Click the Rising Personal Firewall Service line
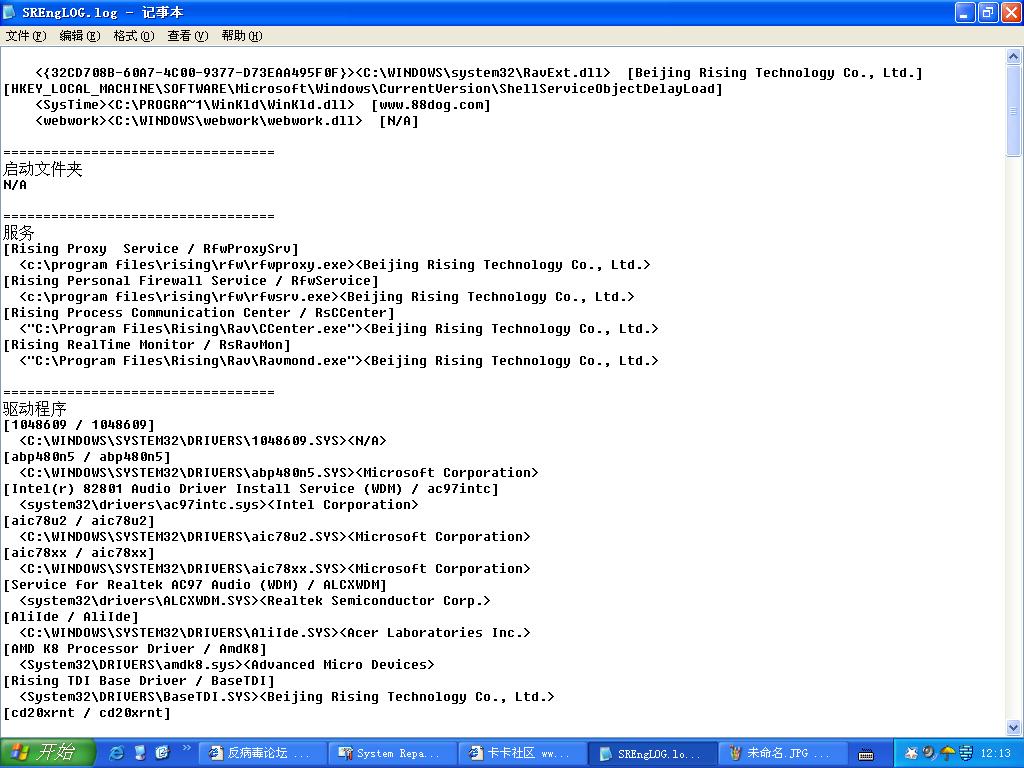This screenshot has height=768, width=1024. click(191, 281)
